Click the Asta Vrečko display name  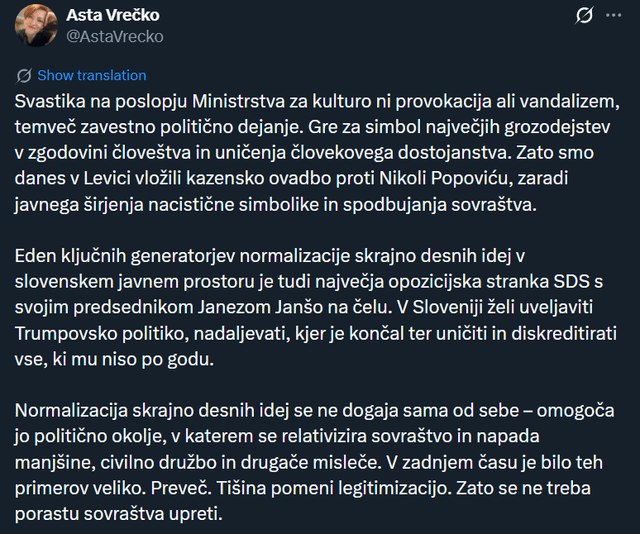(112, 16)
